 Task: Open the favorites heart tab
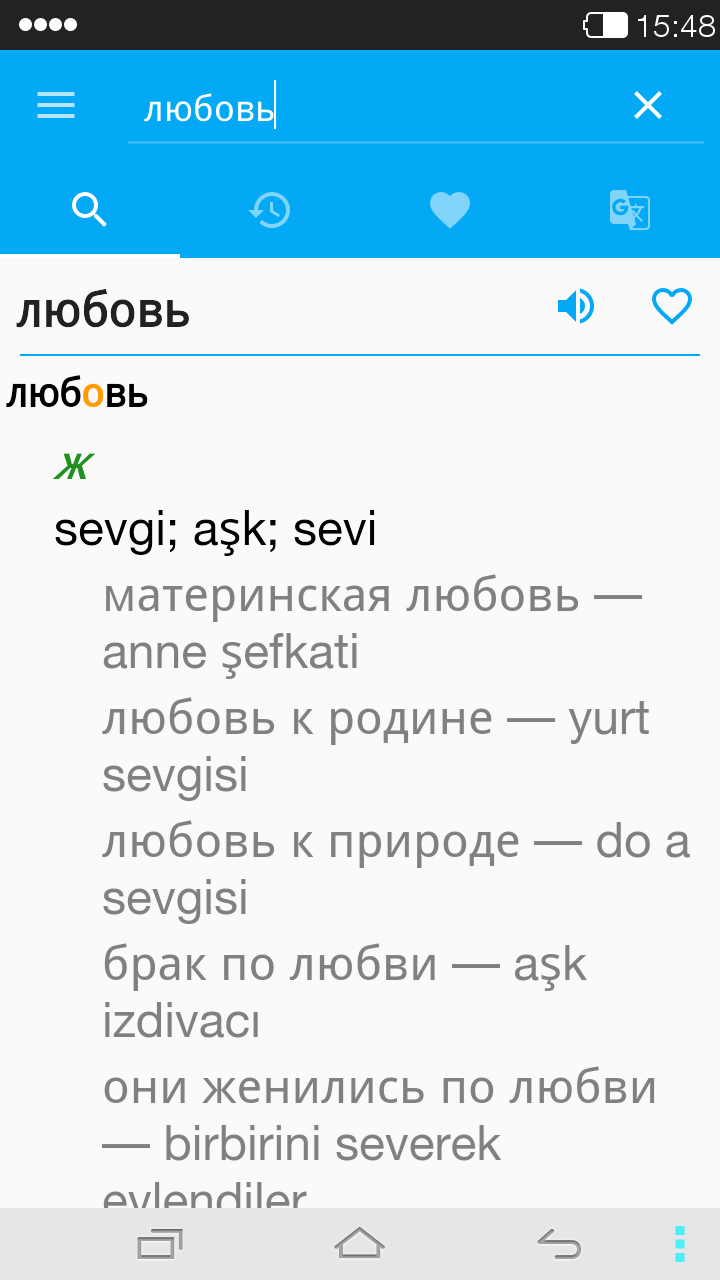click(450, 210)
